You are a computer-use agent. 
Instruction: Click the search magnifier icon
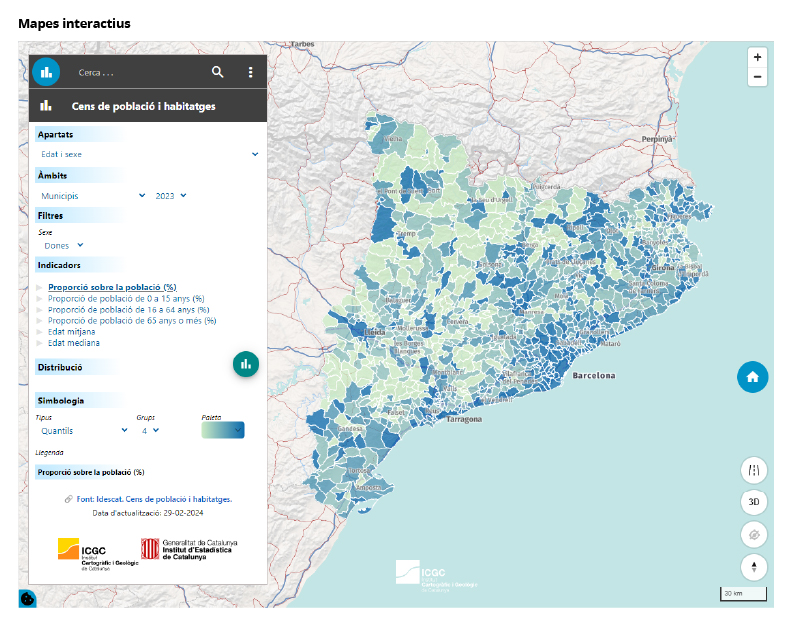point(218,72)
